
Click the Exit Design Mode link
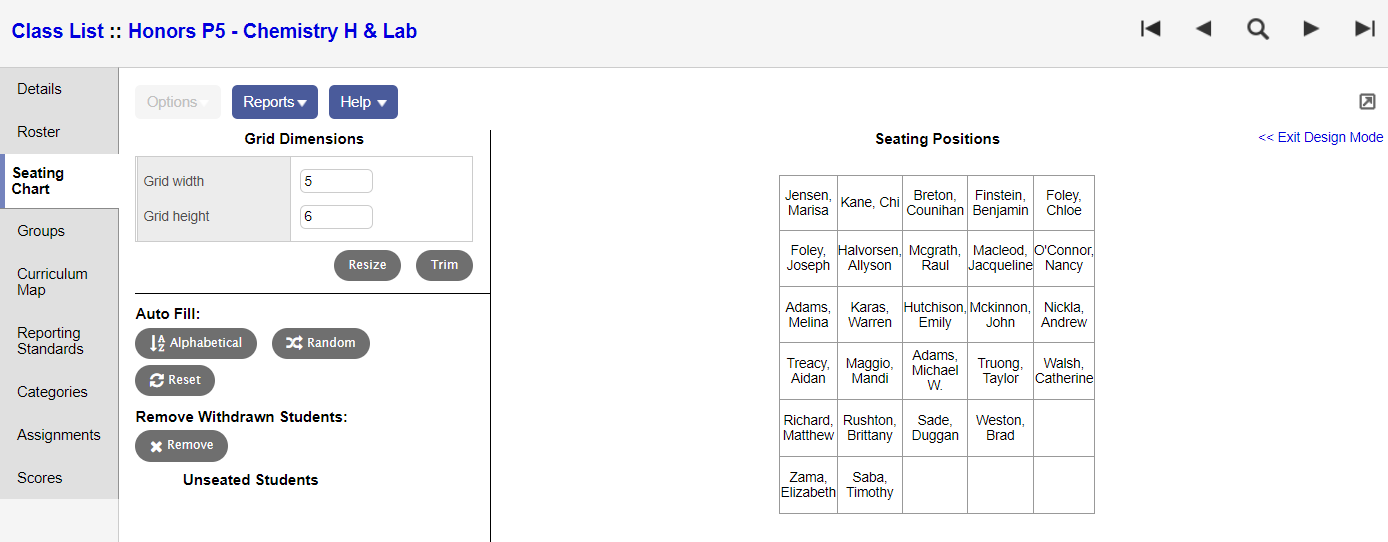pyautogui.click(x=1320, y=138)
